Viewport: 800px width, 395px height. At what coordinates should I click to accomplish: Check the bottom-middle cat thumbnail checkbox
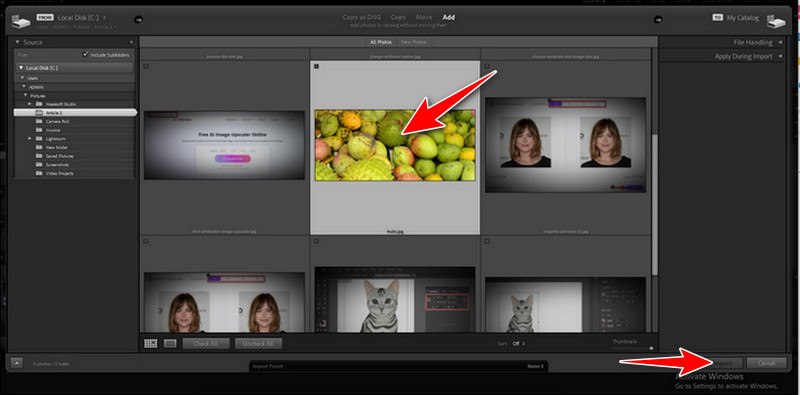(x=316, y=241)
